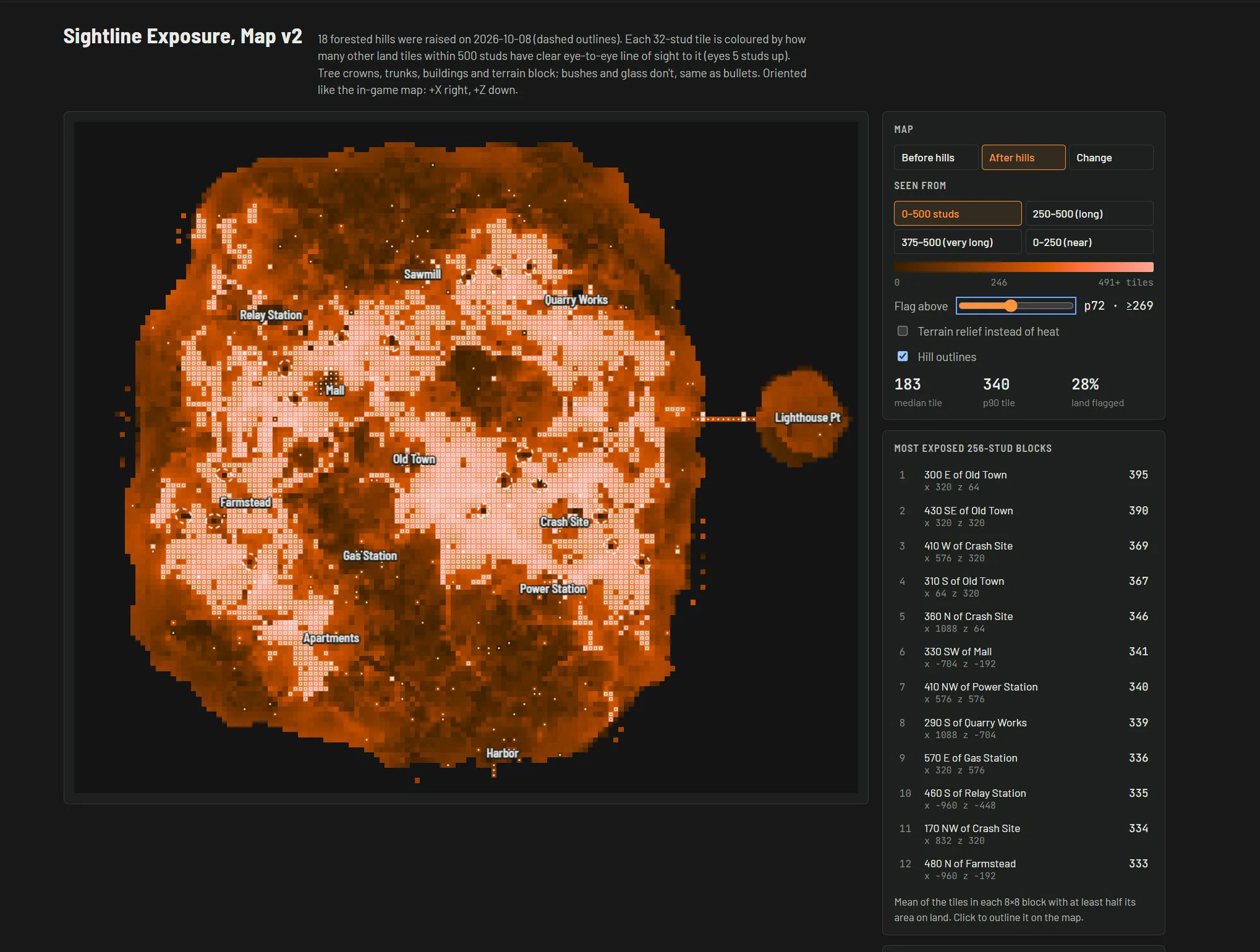Select the After hills map view
Image resolution: width=1260 pixels, height=952 pixels.
click(x=1023, y=158)
